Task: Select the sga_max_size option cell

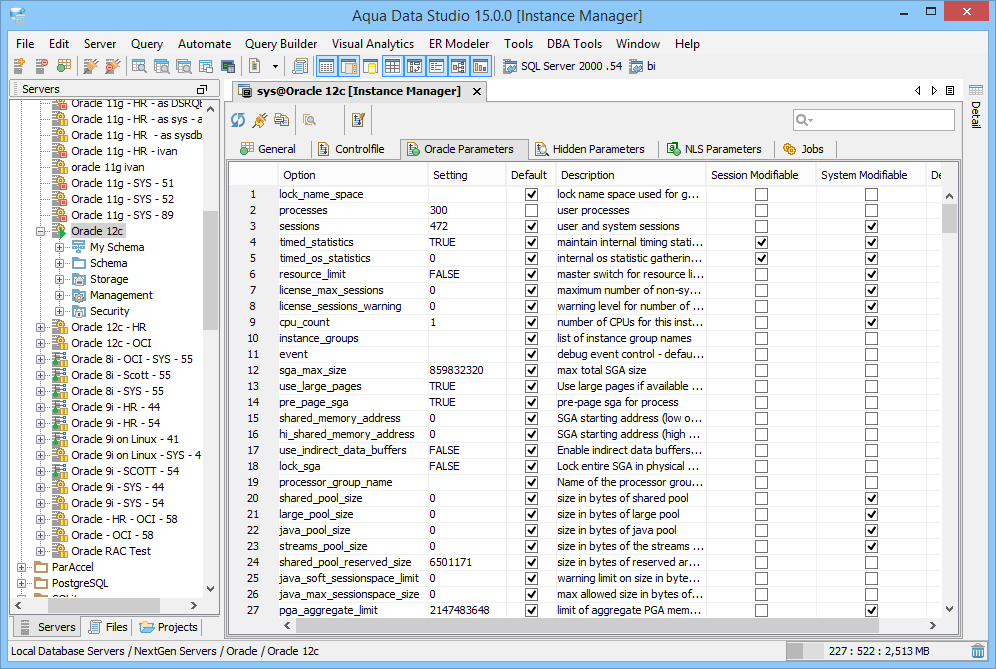Action: 353,370
